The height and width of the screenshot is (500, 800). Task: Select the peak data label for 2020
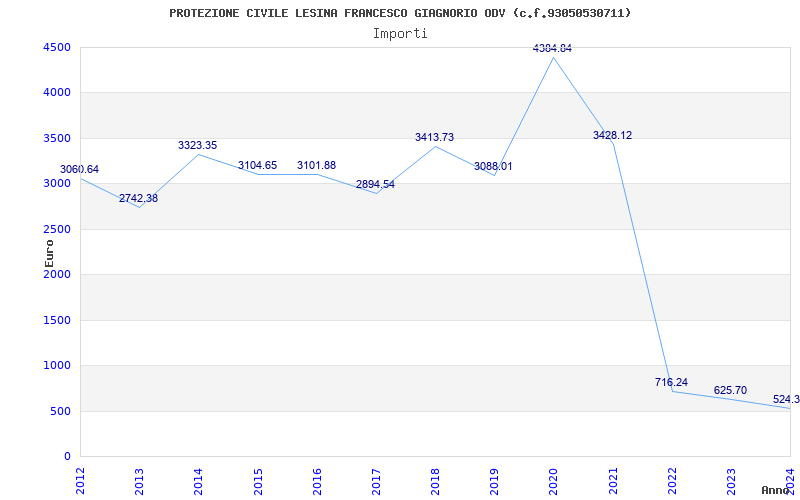pos(553,48)
